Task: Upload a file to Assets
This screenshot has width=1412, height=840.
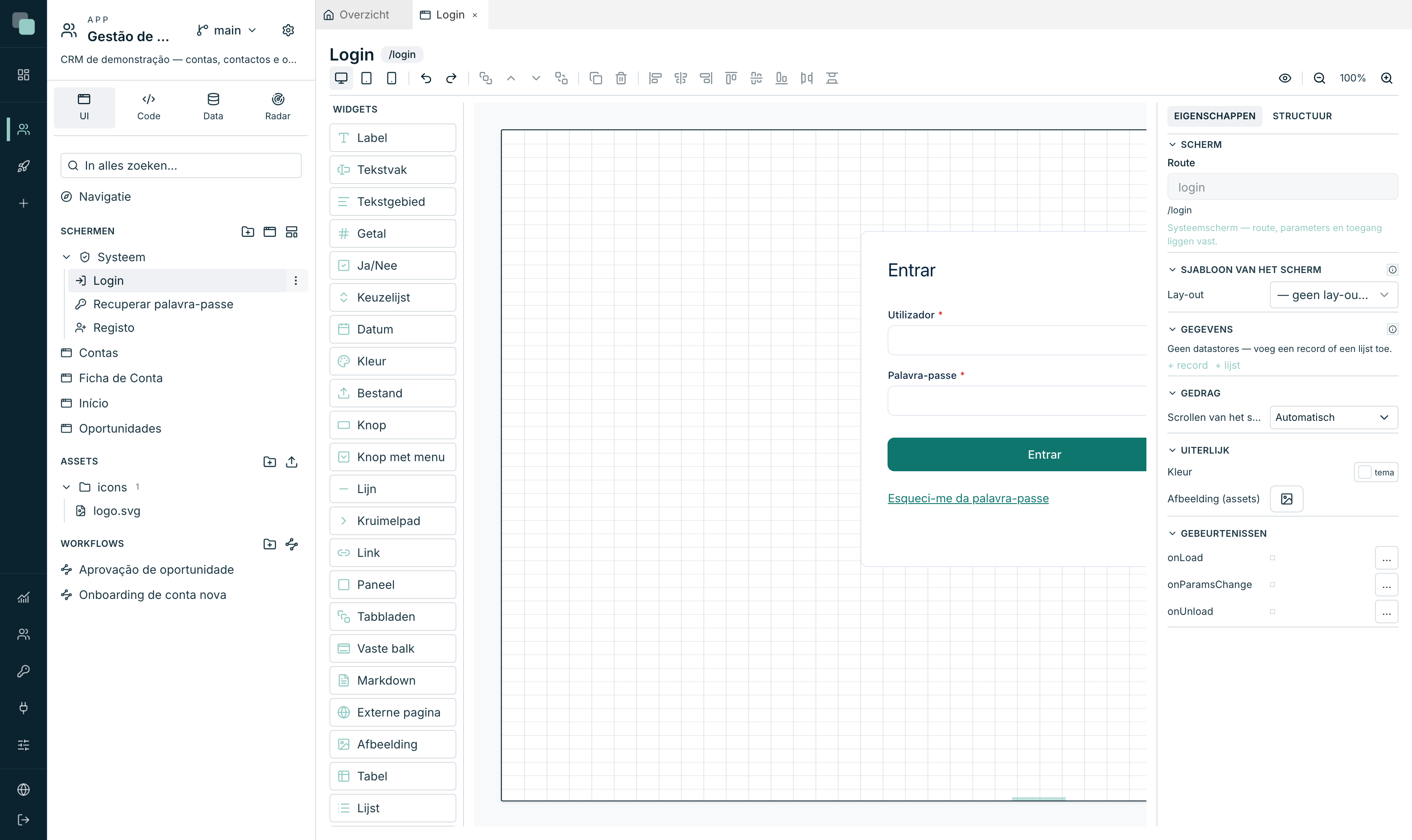Action: pyautogui.click(x=292, y=462)
